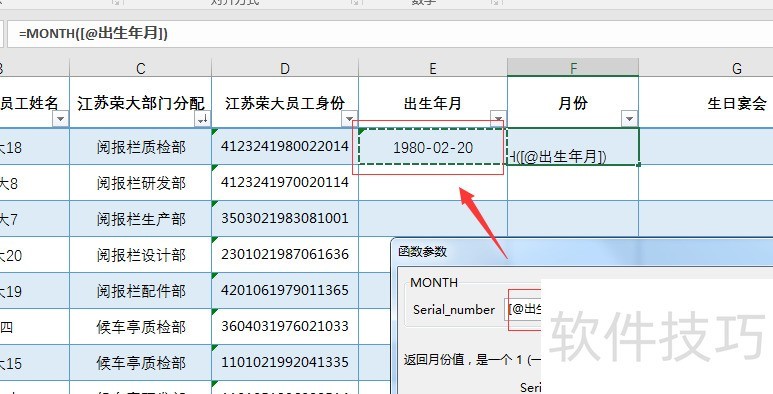Click ID cell 412324197002011
The image size is (773, 394).
[x=285, y=182]
